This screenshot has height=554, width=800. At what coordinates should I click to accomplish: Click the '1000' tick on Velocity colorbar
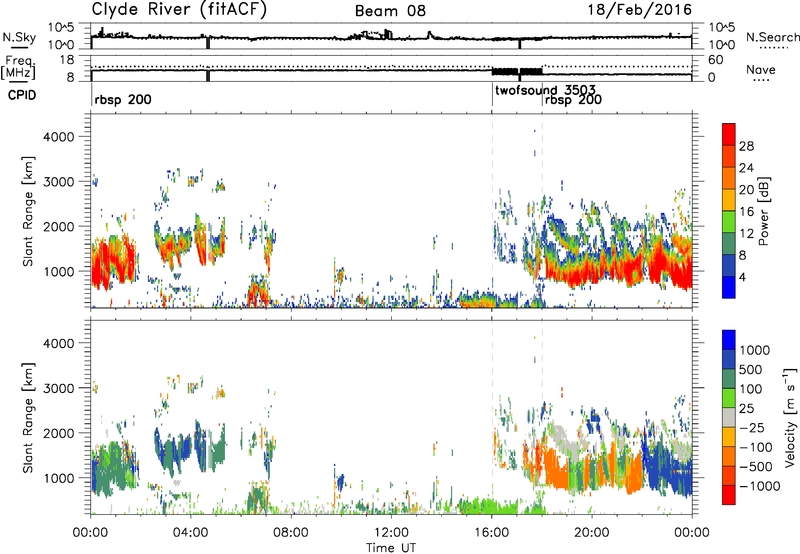pyautogui.click(x=755, y=350)
